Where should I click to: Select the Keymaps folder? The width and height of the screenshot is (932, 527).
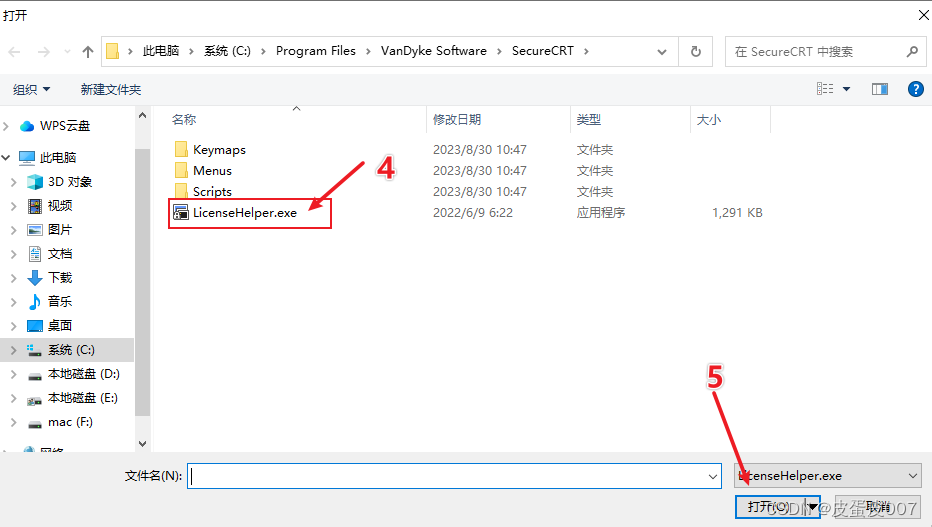pyautogui.click(x=219, y=150)
